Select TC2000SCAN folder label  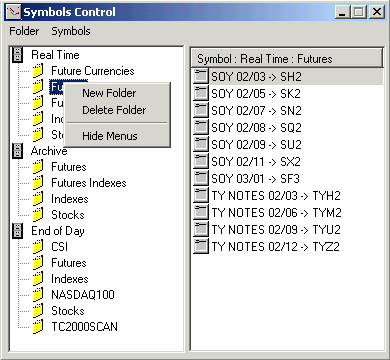tap(84, 327)
